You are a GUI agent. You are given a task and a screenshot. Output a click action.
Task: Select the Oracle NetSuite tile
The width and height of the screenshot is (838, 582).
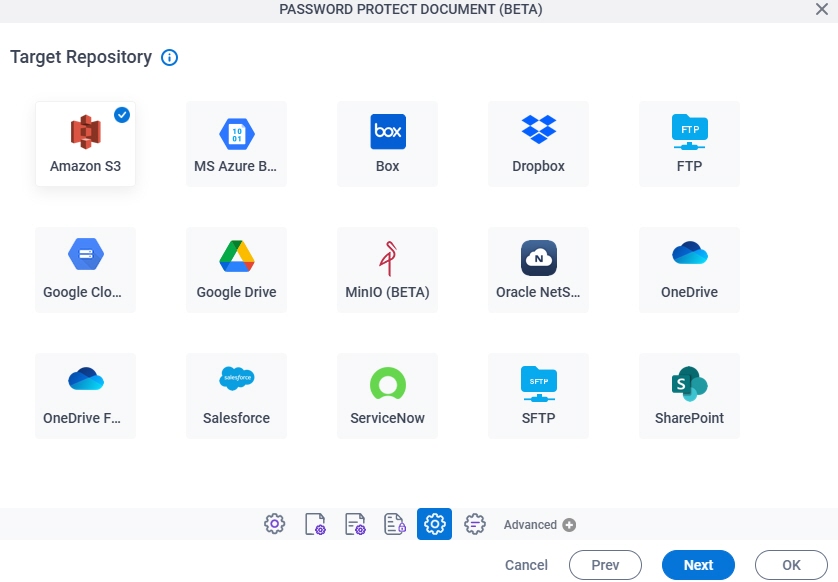pyautogui.click(x=538, y=270)
